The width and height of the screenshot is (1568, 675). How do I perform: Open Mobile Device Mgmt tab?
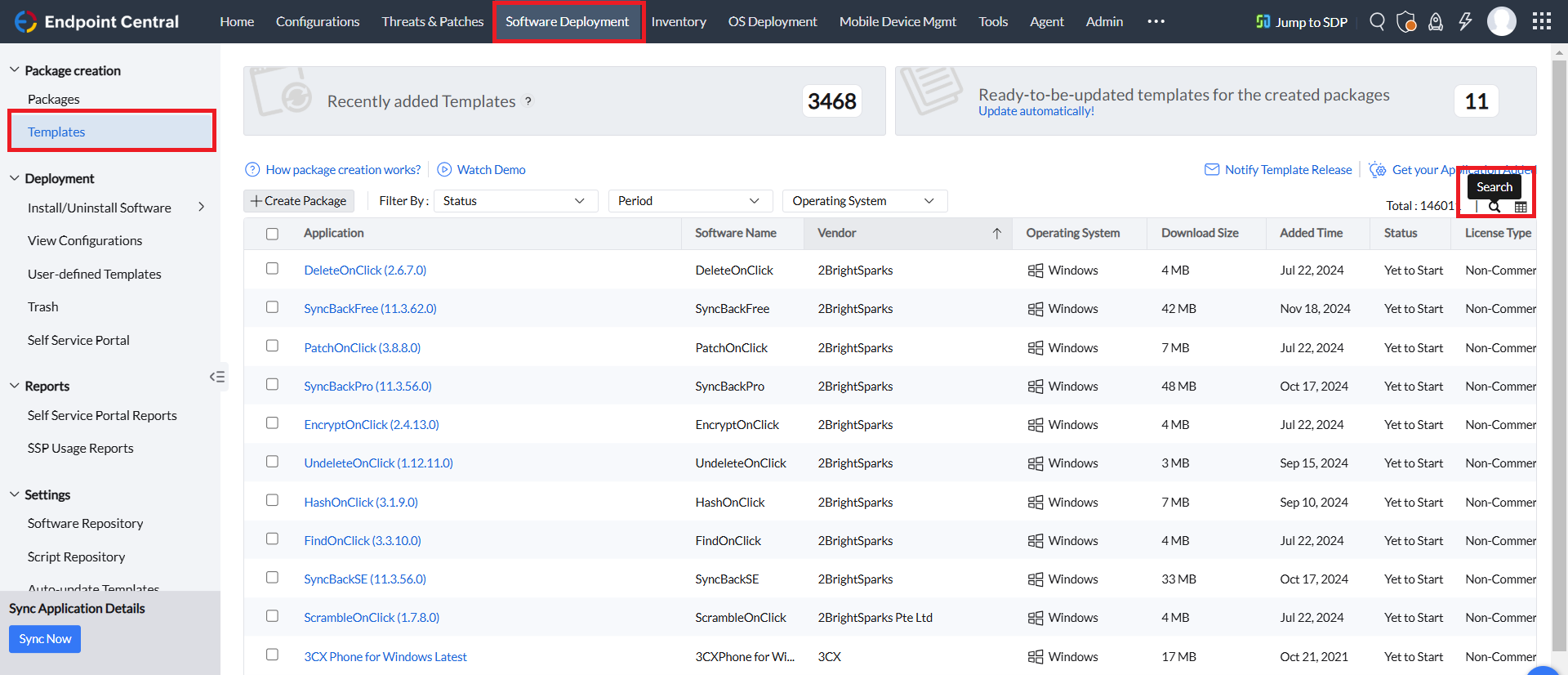point(898,21)
